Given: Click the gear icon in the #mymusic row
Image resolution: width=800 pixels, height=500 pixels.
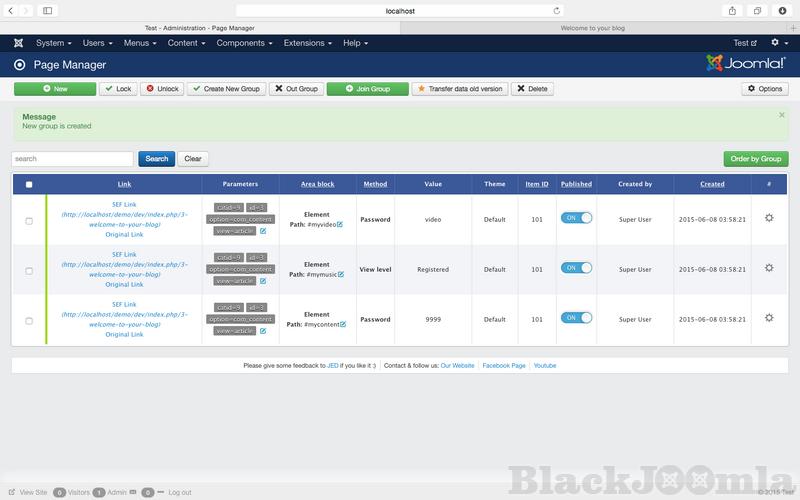Looking at the screenshot, I should (x=768, y=268).
